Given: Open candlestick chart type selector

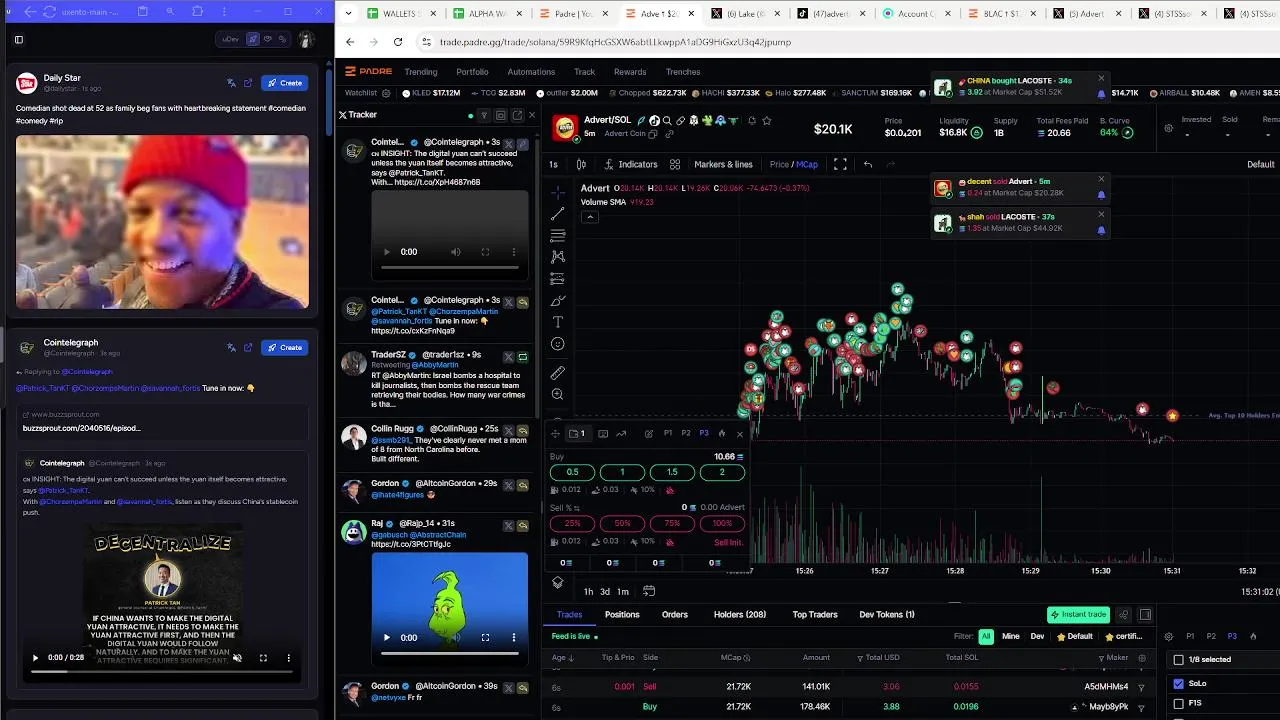Looking at the screenshot, I should pyautogui.click(x=581, y=164).
